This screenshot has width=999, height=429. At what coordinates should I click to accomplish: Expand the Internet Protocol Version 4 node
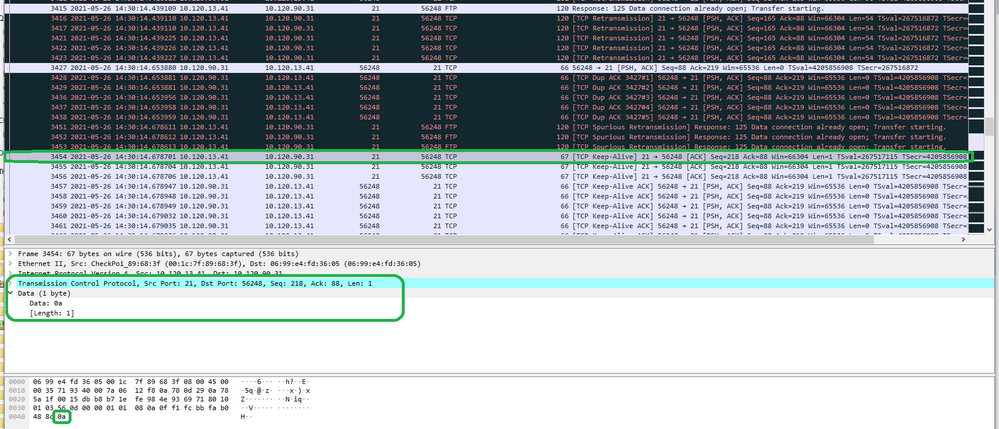[x=11, y=274]
